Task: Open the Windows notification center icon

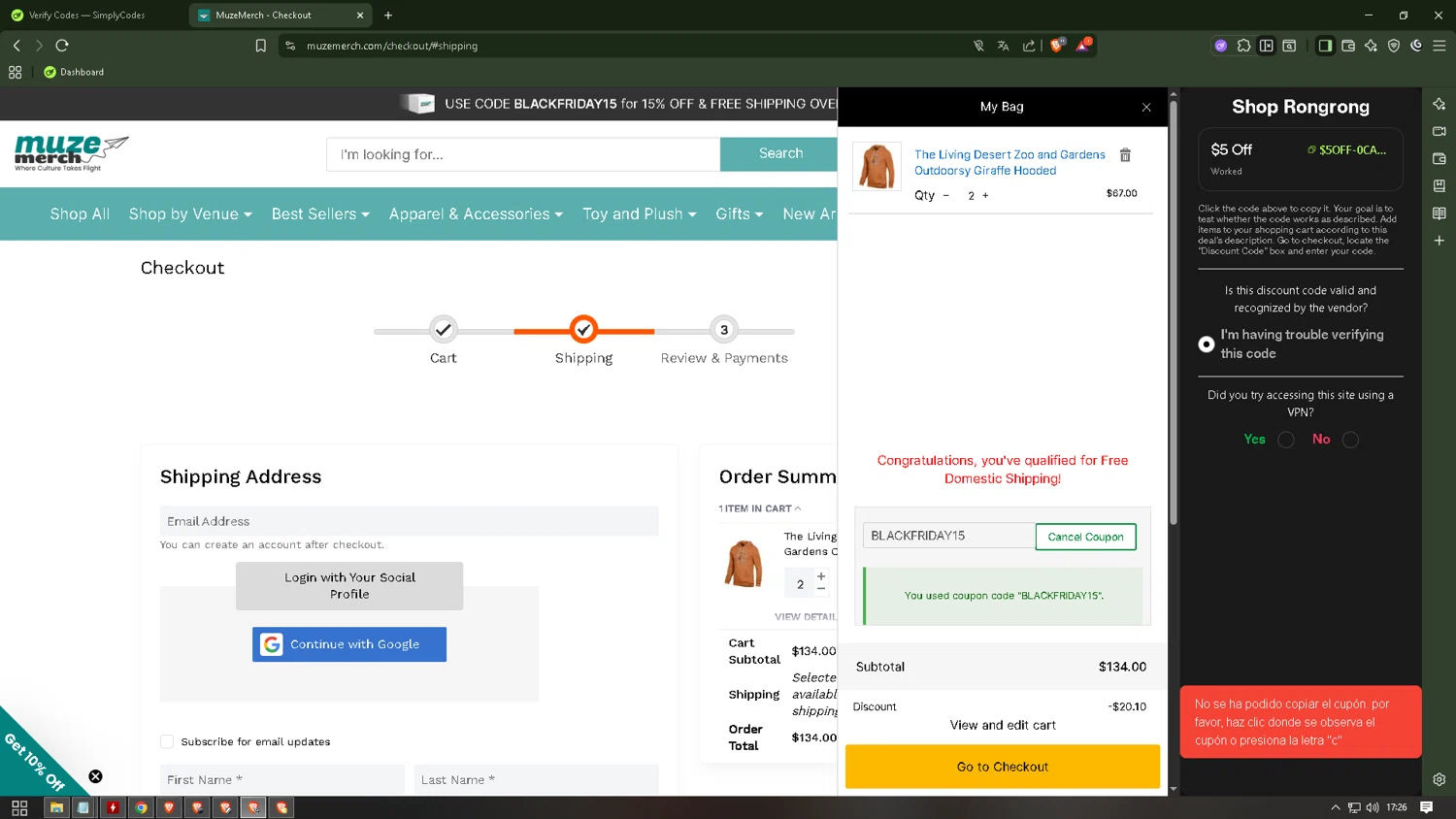Action: tap(1426, 807)
